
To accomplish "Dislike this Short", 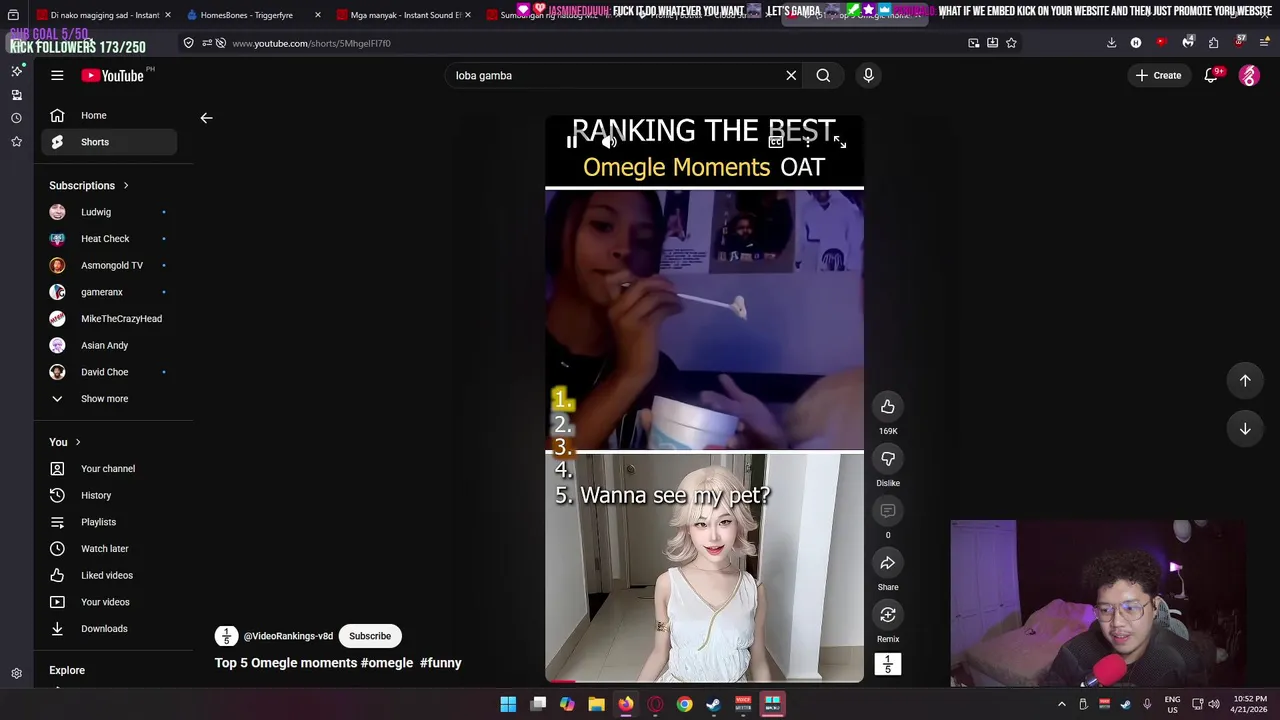I will pyautogui.click(x=888, y=458).
